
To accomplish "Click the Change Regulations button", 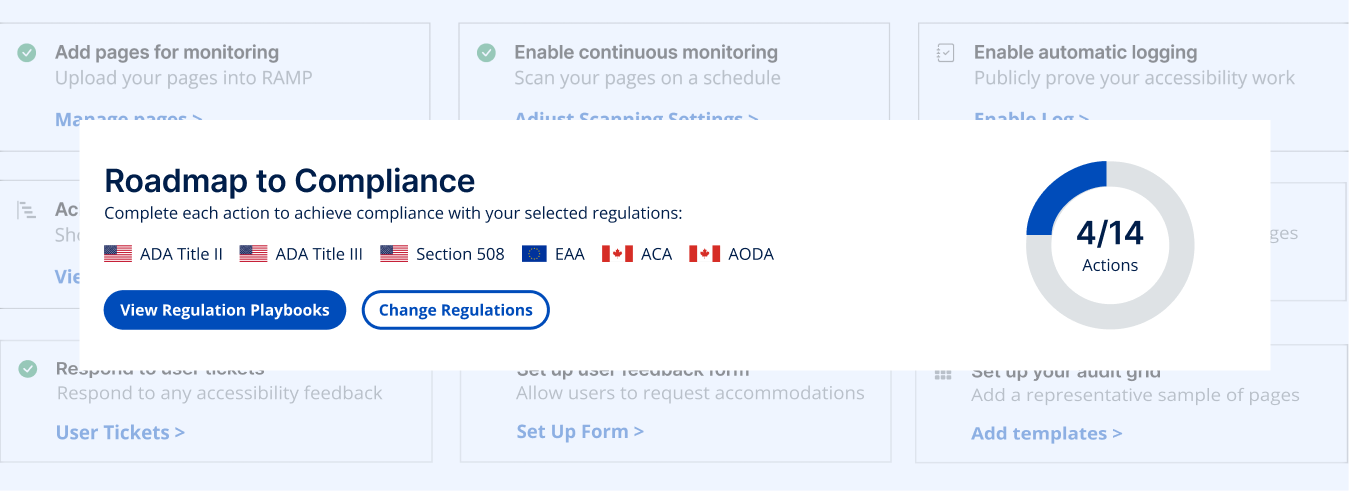I will [x=456, y=310].
